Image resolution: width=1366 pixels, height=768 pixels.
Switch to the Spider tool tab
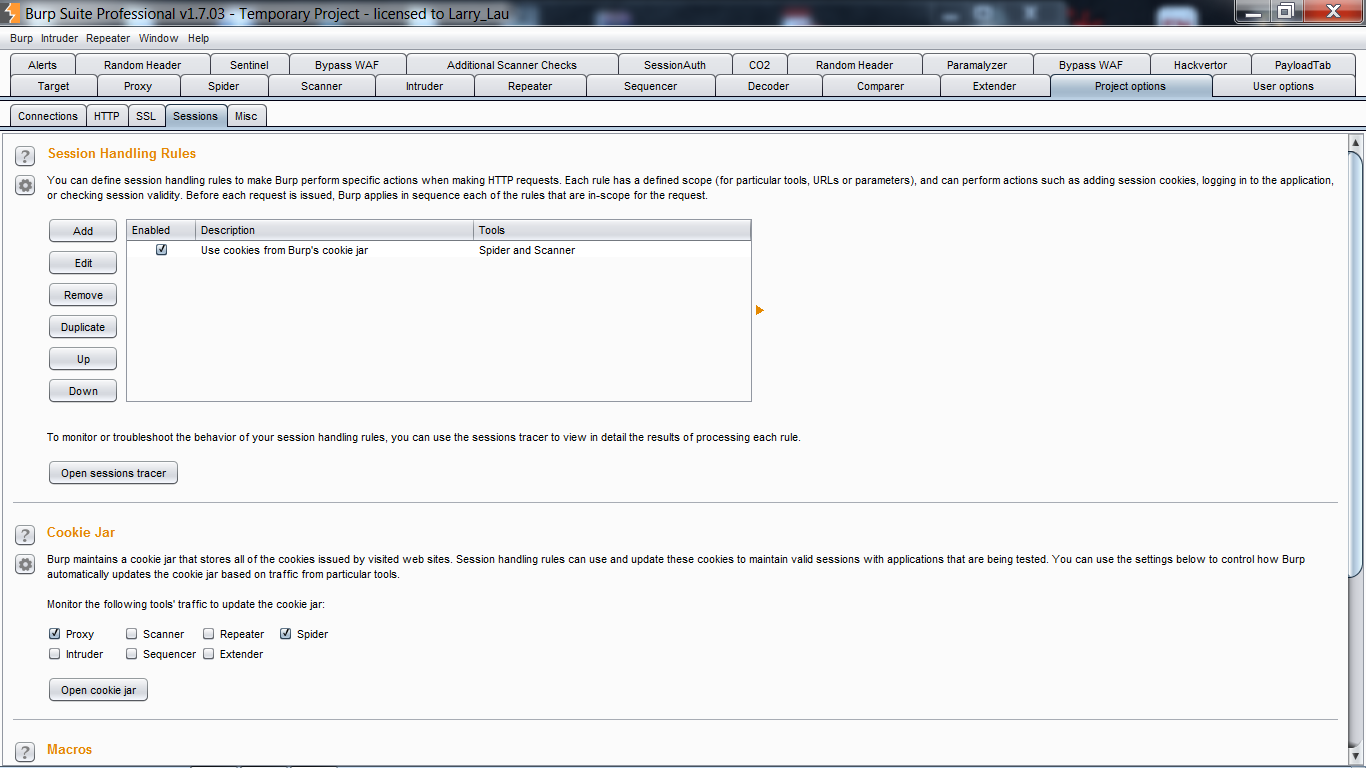point(223,86)
